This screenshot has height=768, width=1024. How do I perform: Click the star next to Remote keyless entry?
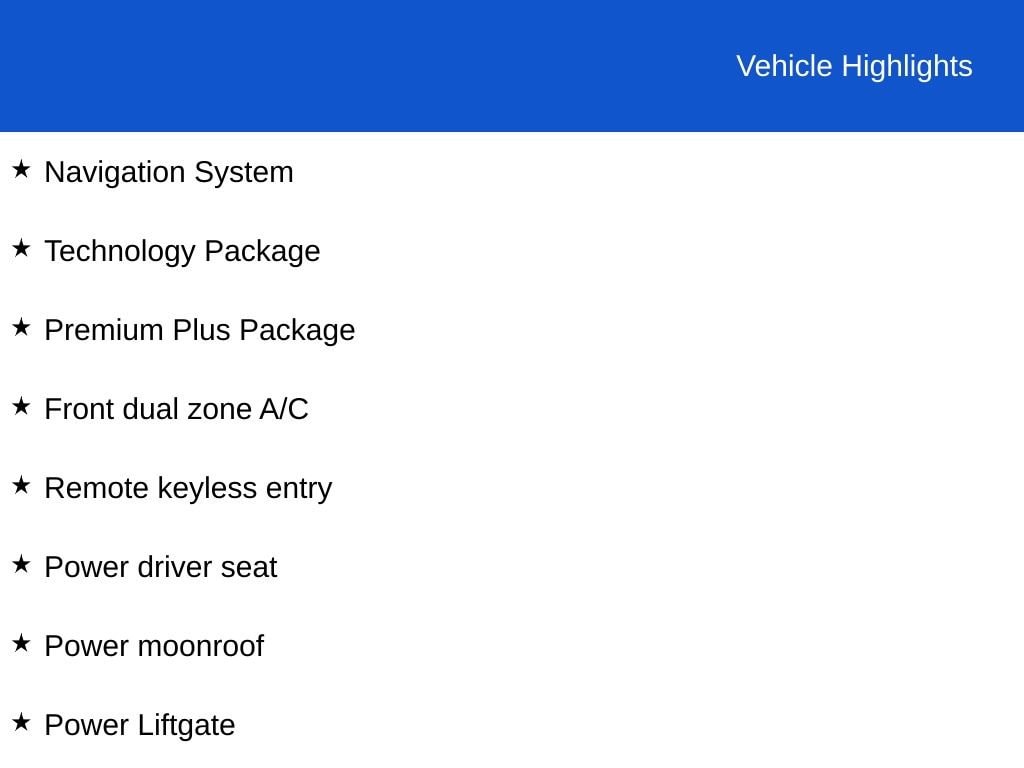[x=21, y=485]
